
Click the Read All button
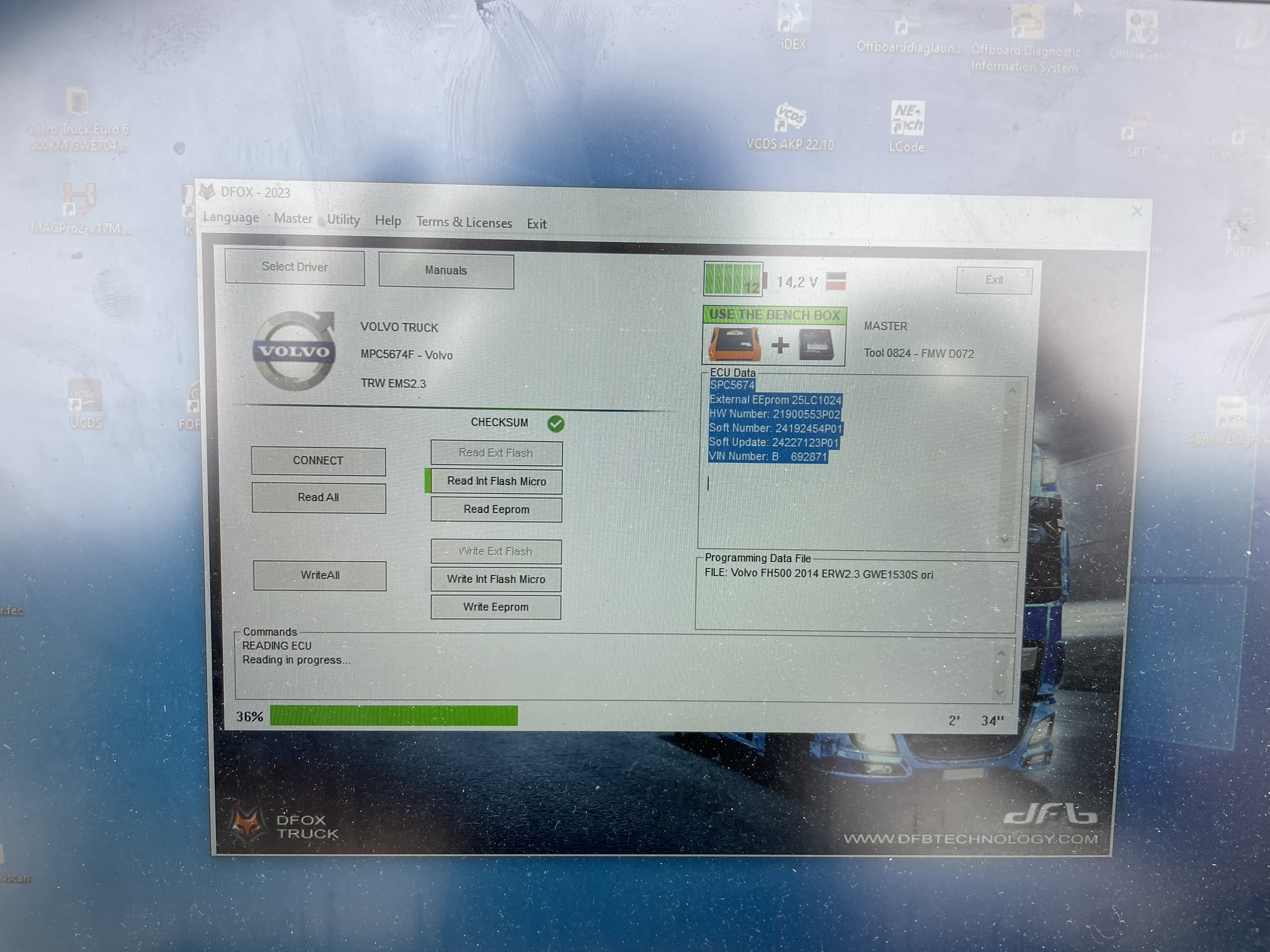point(318,497)
